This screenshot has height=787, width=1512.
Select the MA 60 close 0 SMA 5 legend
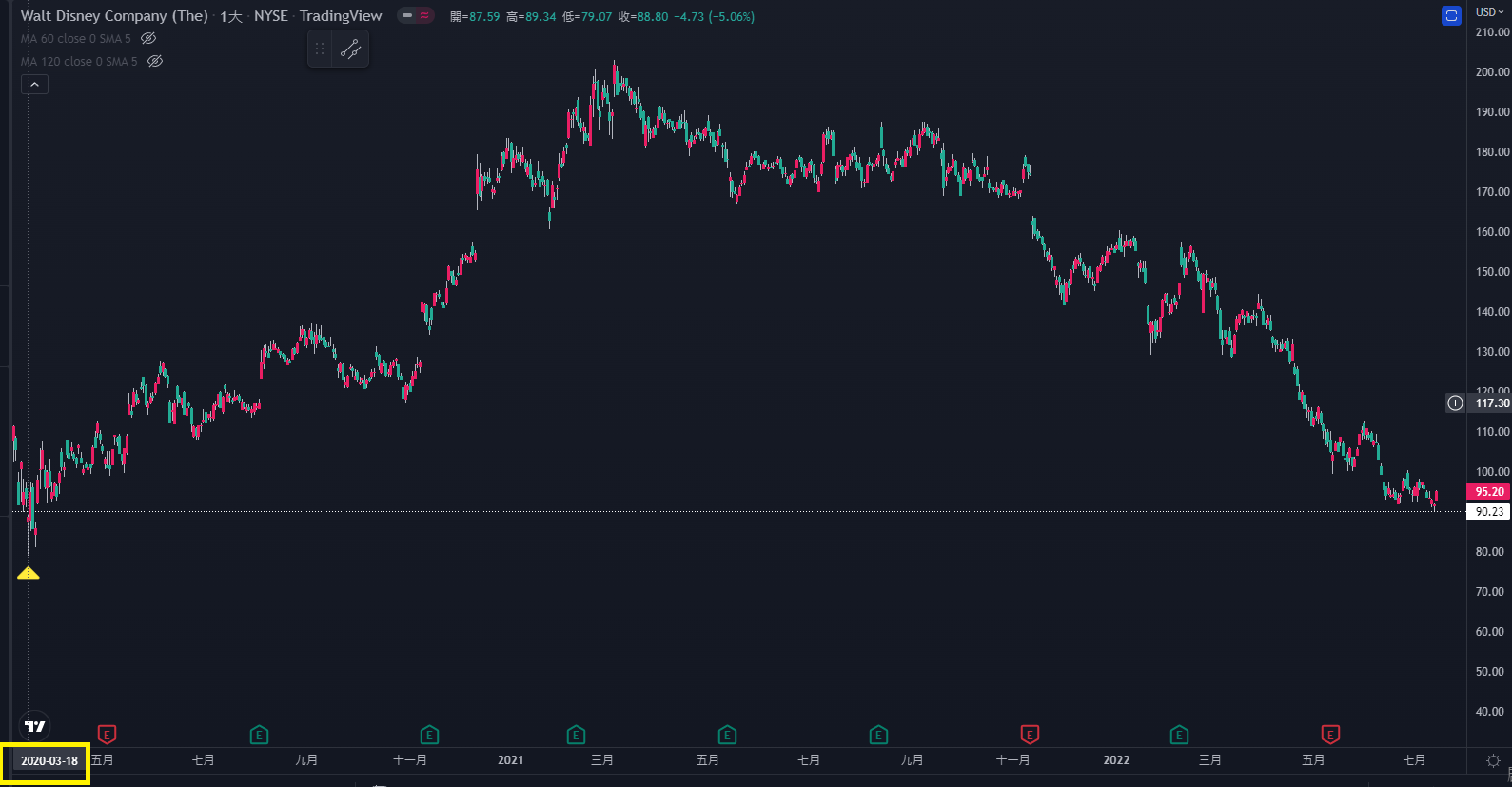[x=76, y=39]
